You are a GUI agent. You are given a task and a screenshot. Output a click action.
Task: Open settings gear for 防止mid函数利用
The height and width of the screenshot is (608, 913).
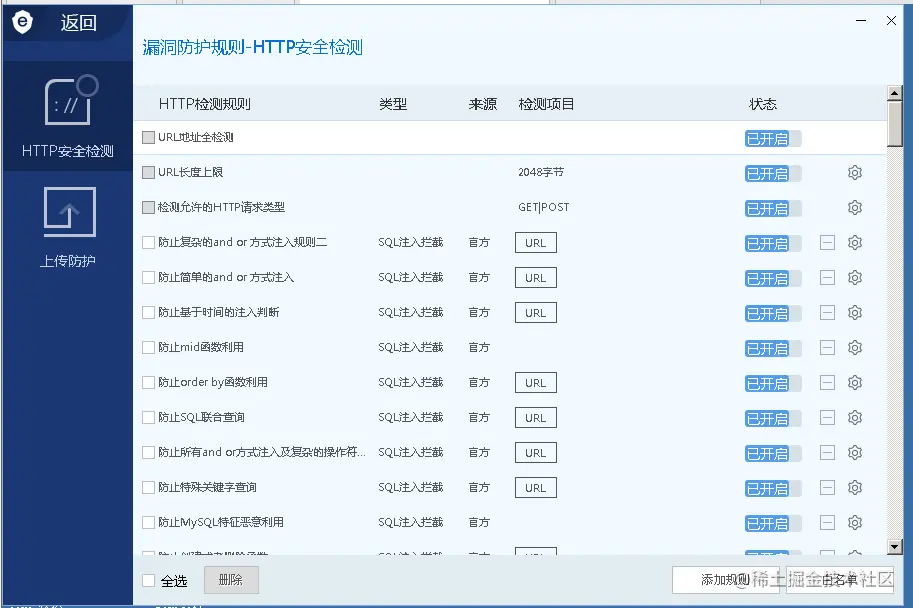point(855,348)
